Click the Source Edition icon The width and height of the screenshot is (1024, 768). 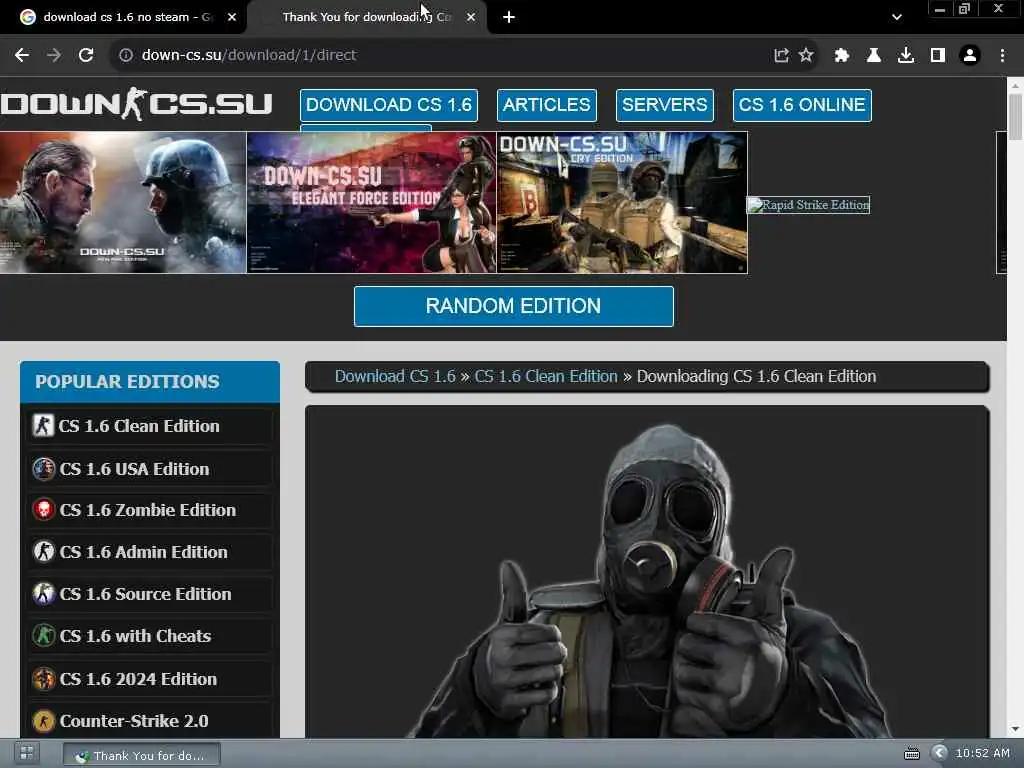pos(44,594)
